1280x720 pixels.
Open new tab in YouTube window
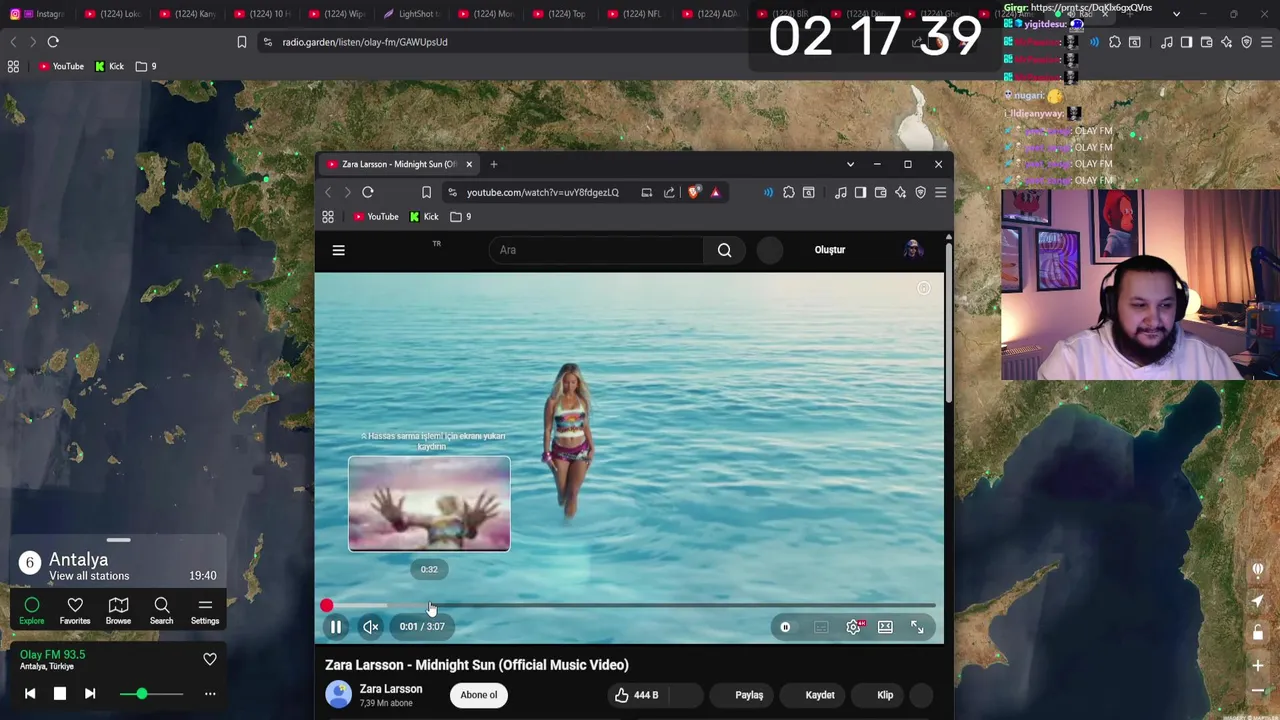493,164
